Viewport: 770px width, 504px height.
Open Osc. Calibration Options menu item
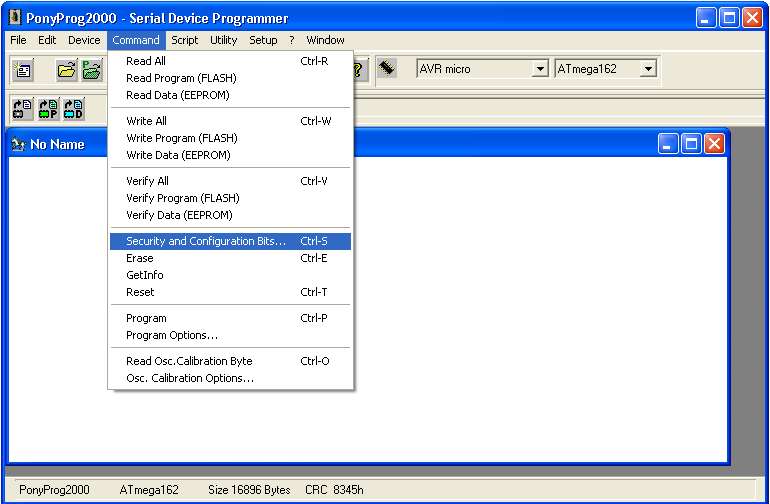pos(190,378)
